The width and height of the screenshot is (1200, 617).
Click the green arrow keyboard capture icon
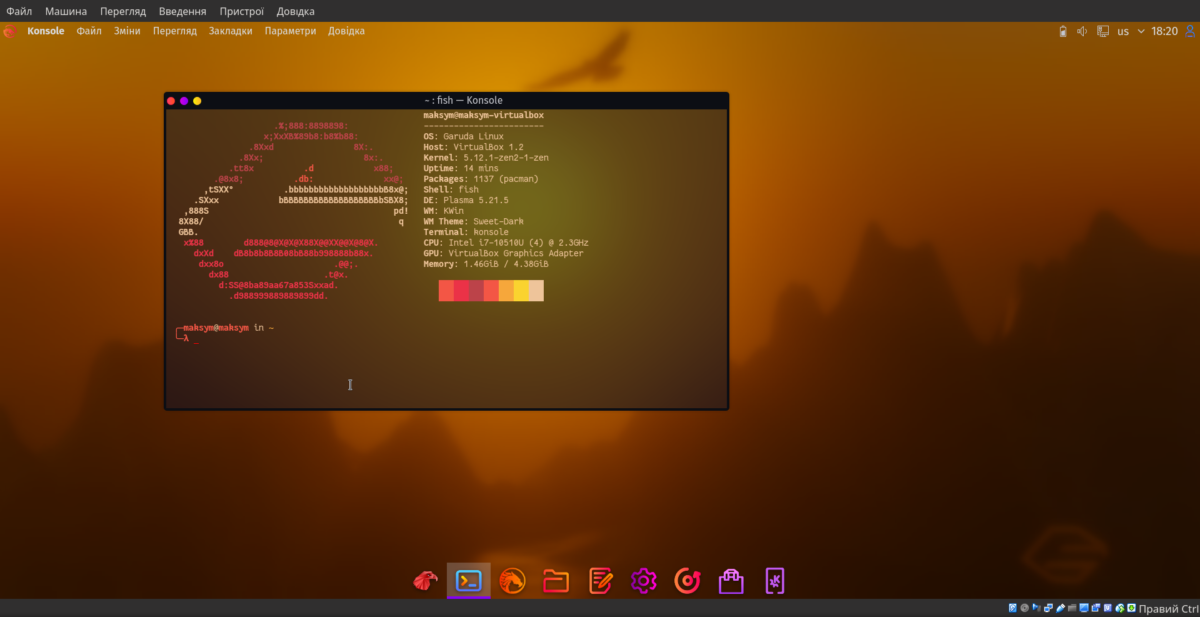tap(1131, 608)
